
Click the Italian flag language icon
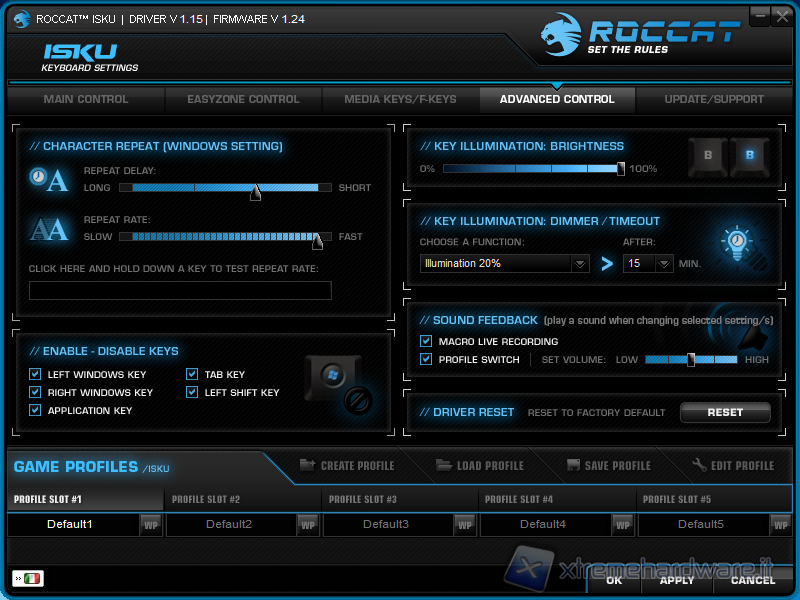click(33, 579)
